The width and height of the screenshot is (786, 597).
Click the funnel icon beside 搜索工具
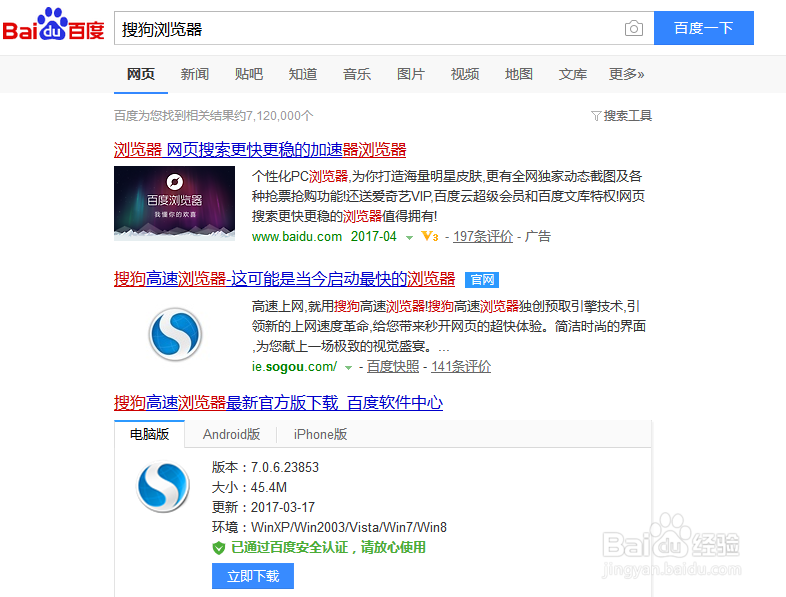596,116
